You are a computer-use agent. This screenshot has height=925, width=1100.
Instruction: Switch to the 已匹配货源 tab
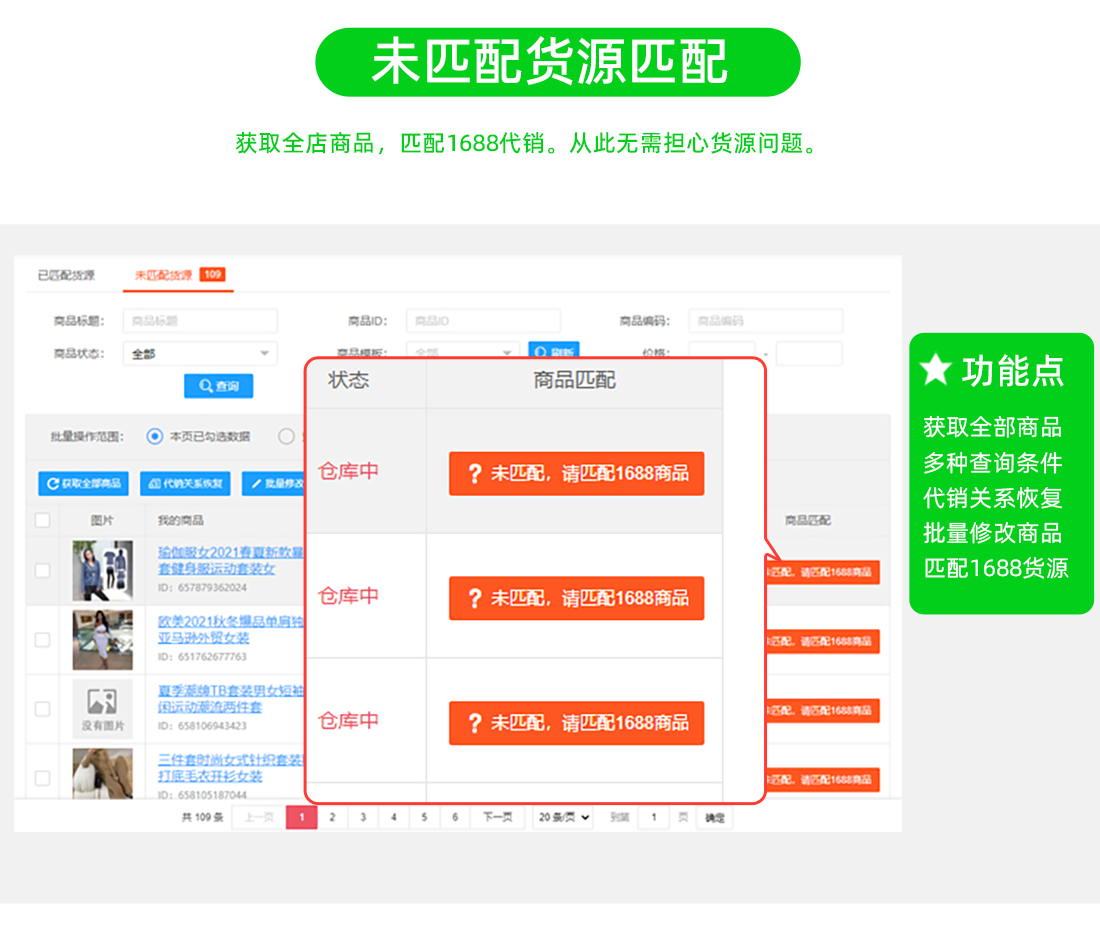point(66,275)
